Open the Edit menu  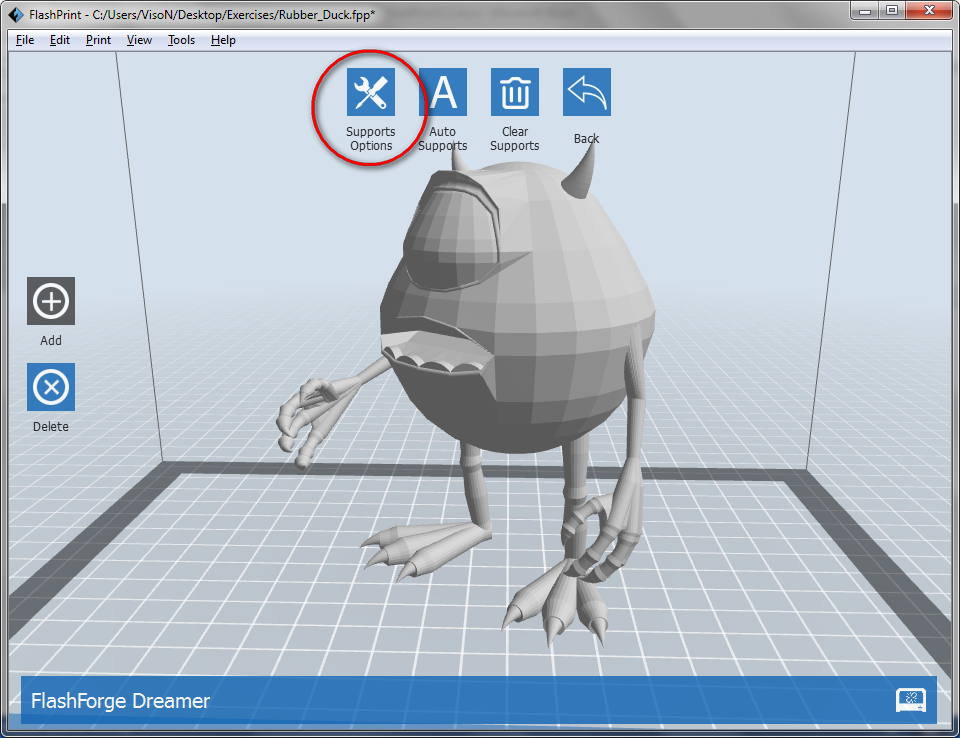(59, 40)
